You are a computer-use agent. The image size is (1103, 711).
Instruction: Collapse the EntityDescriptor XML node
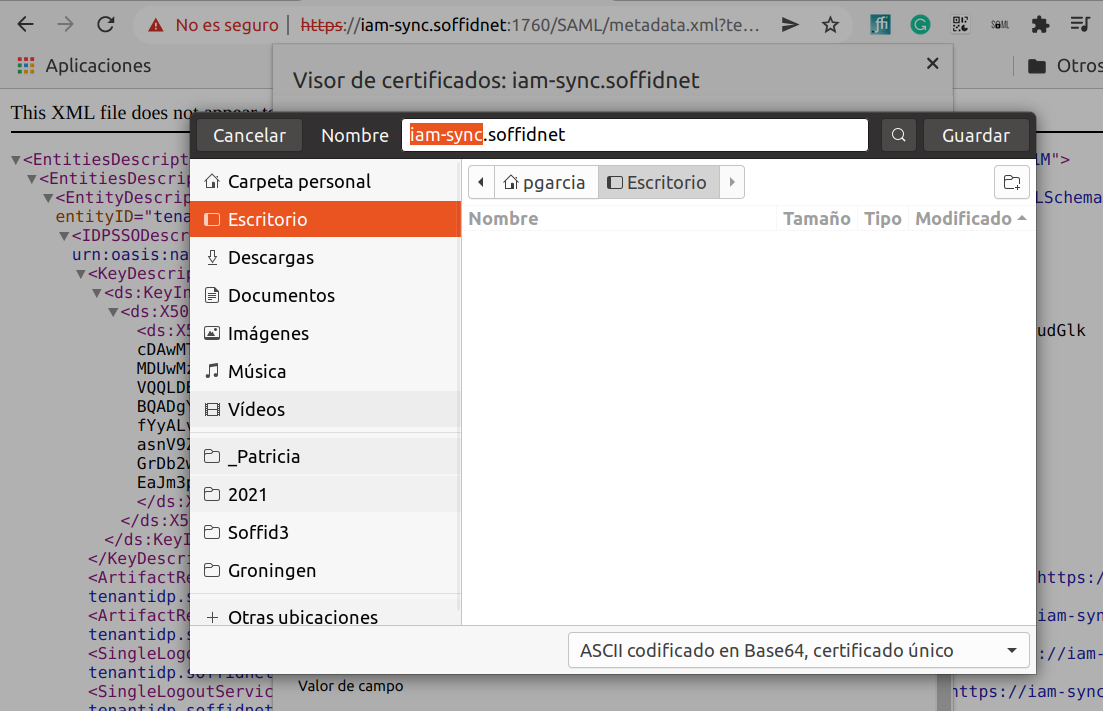point(48,198)
